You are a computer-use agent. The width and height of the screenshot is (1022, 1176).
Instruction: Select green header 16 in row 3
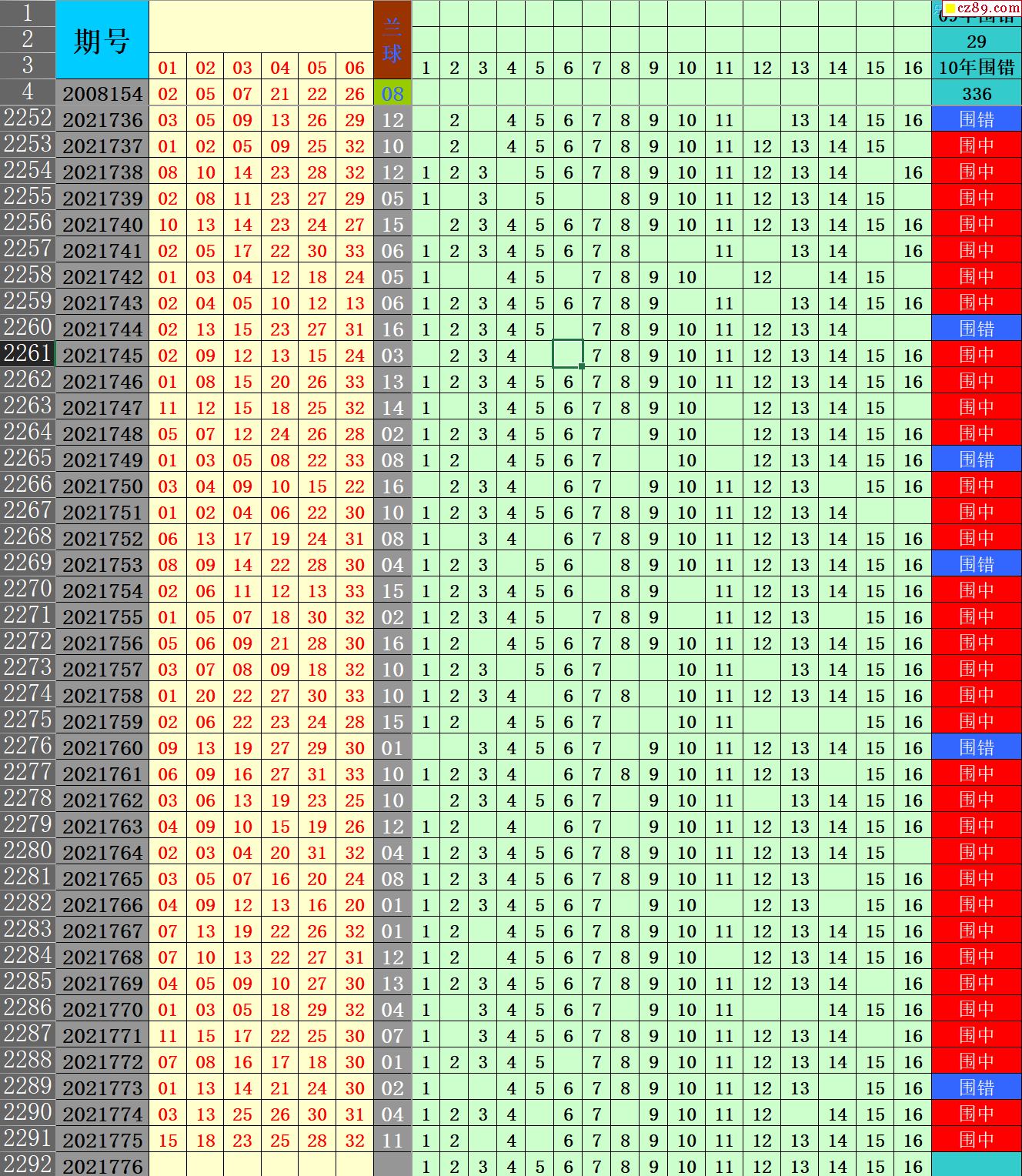point(913,67)
